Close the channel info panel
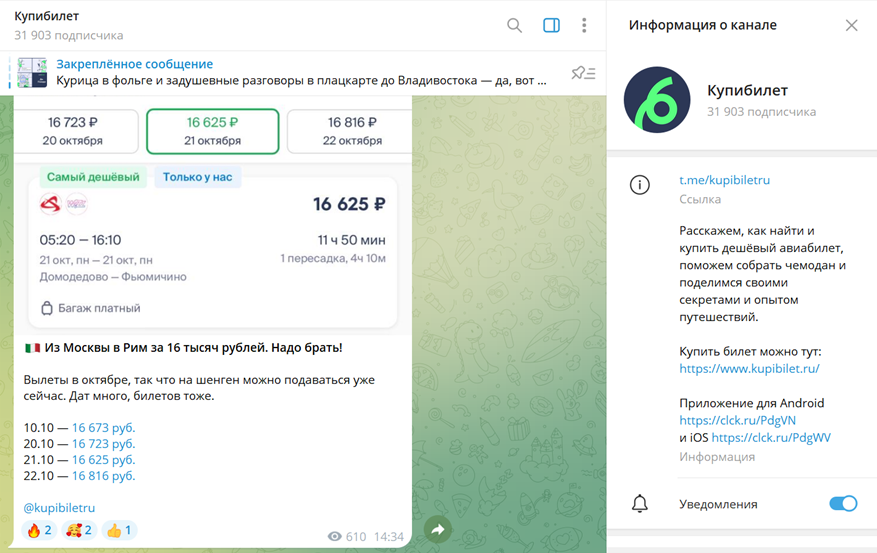 851,25
